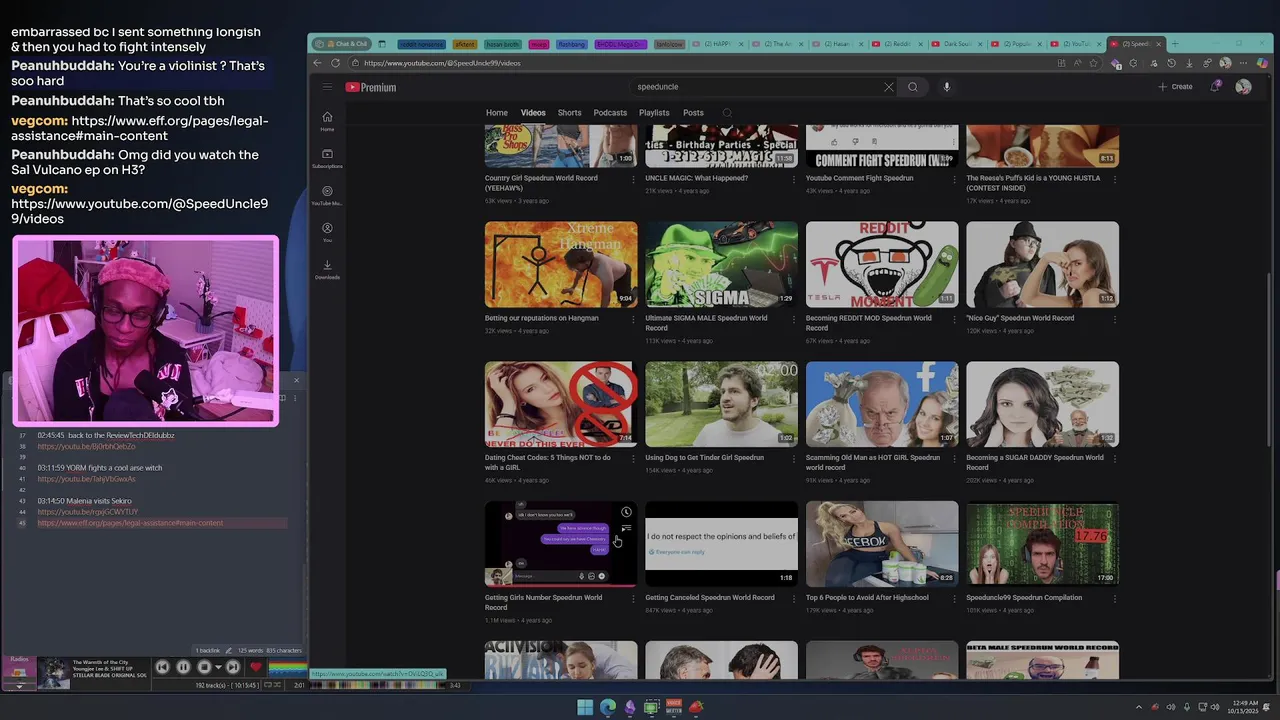The width and height of the screenshot is (1280, 720).
Task: Open options for Getting Canceled Speedrun video
Action: [x=794, y=599]
